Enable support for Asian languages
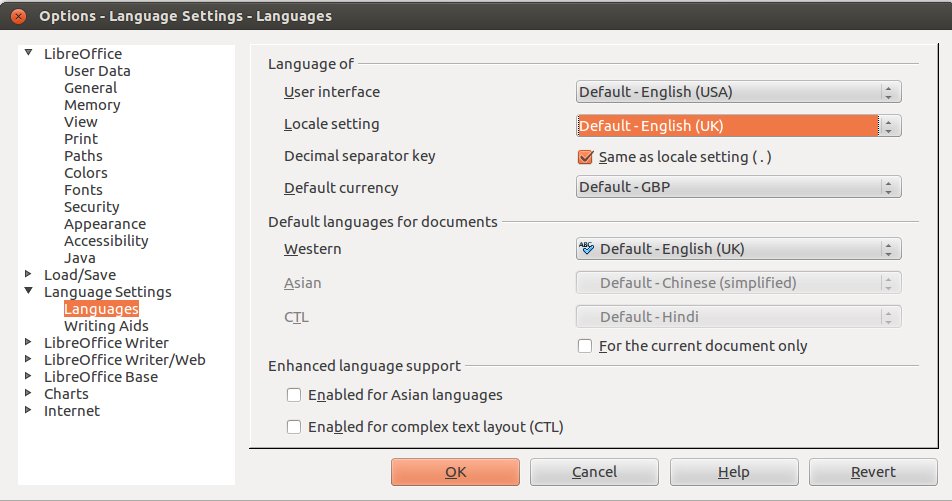Viewport: 952px width, 501px height. (x=294, y=395)
